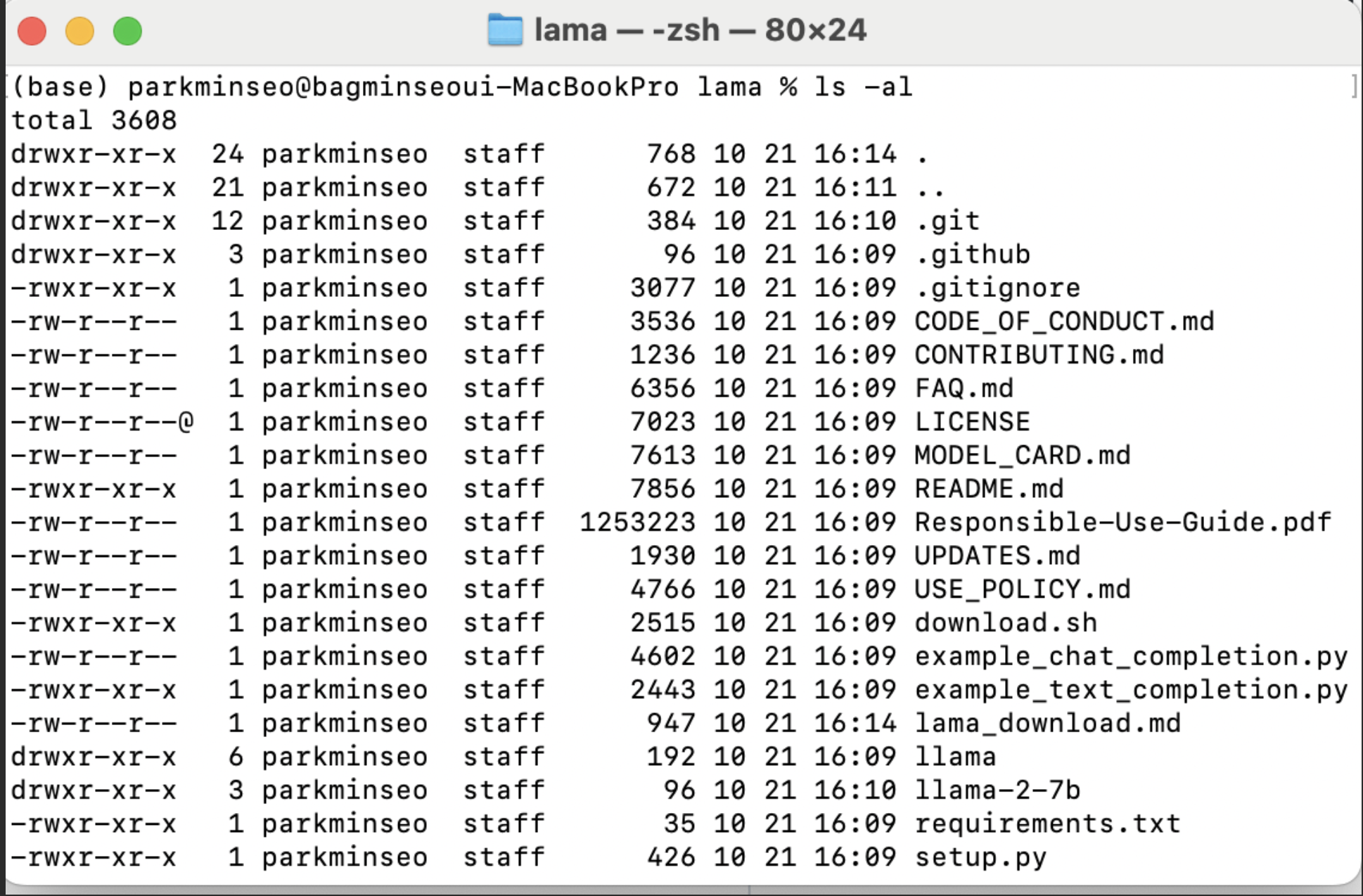Click the ".gitignore" file name
Viewport: 1363px width, 896px height.
[998, 288]
